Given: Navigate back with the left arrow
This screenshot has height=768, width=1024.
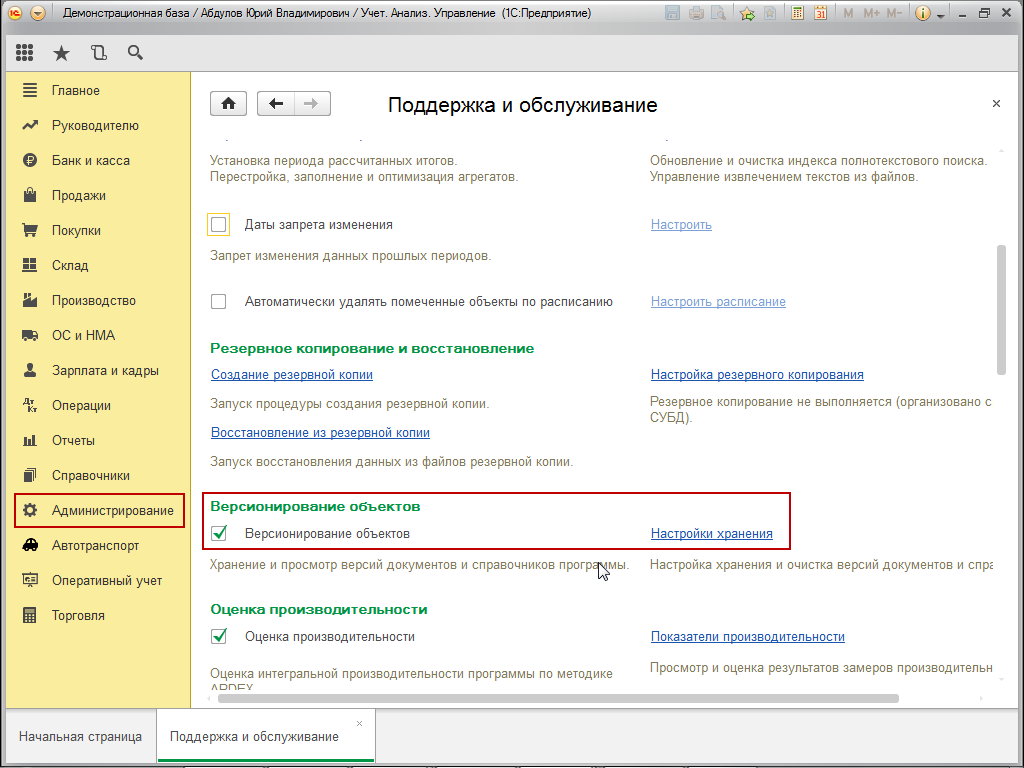Looking at the screenshot, I should (x=276, y=104).
